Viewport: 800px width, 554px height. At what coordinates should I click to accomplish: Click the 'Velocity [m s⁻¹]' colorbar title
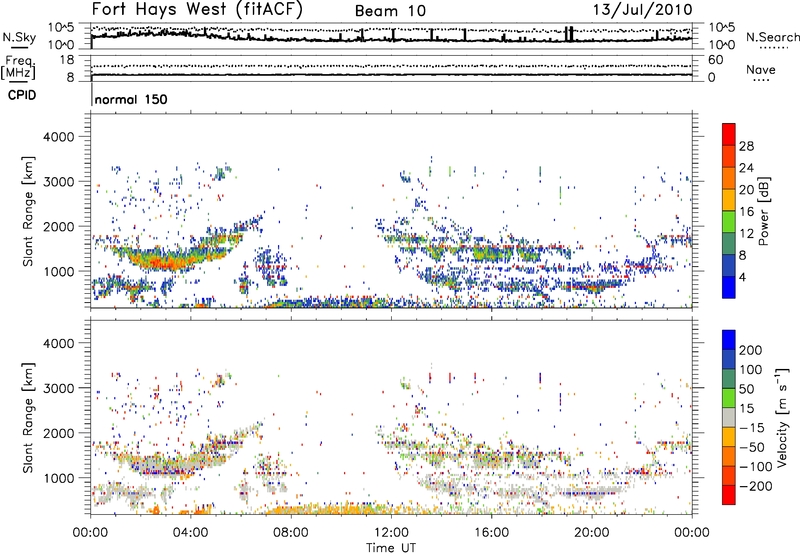tap(781, 417)
